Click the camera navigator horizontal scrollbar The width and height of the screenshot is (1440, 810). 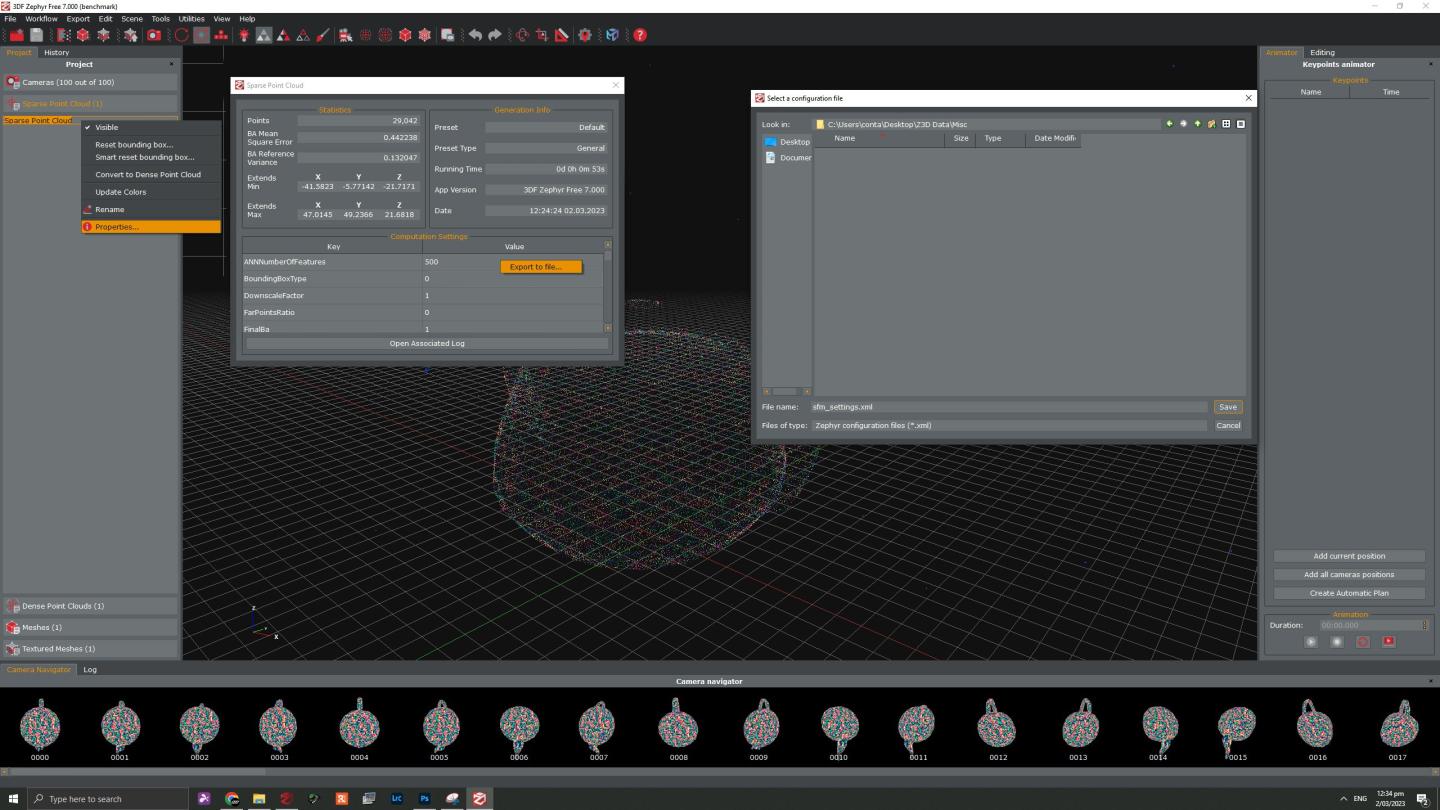[140, 771]
